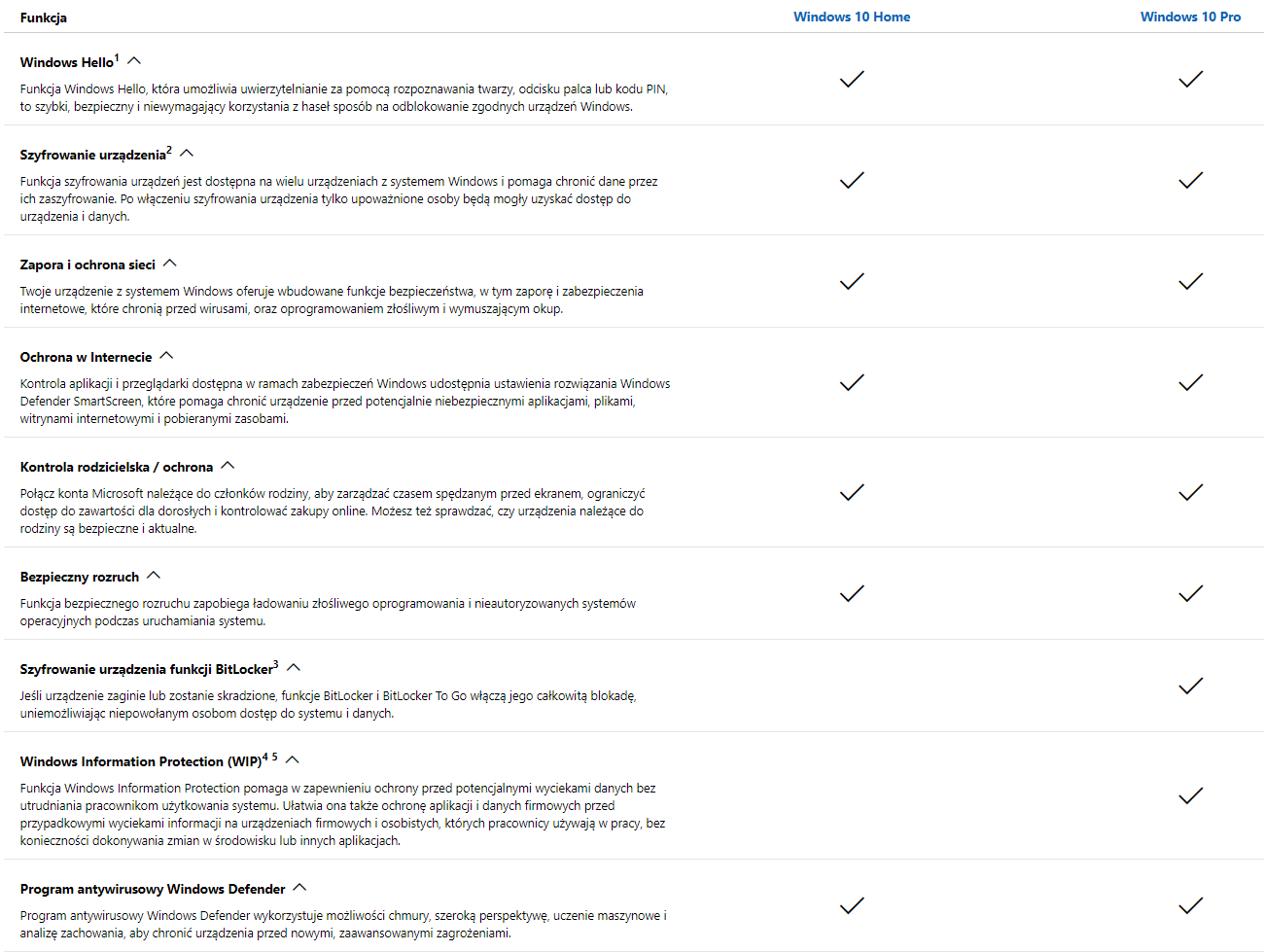
Task: Collapse the Szyfrowanie urządzenia section chevron
Action: pyautogui.click(x=187, y=154)
